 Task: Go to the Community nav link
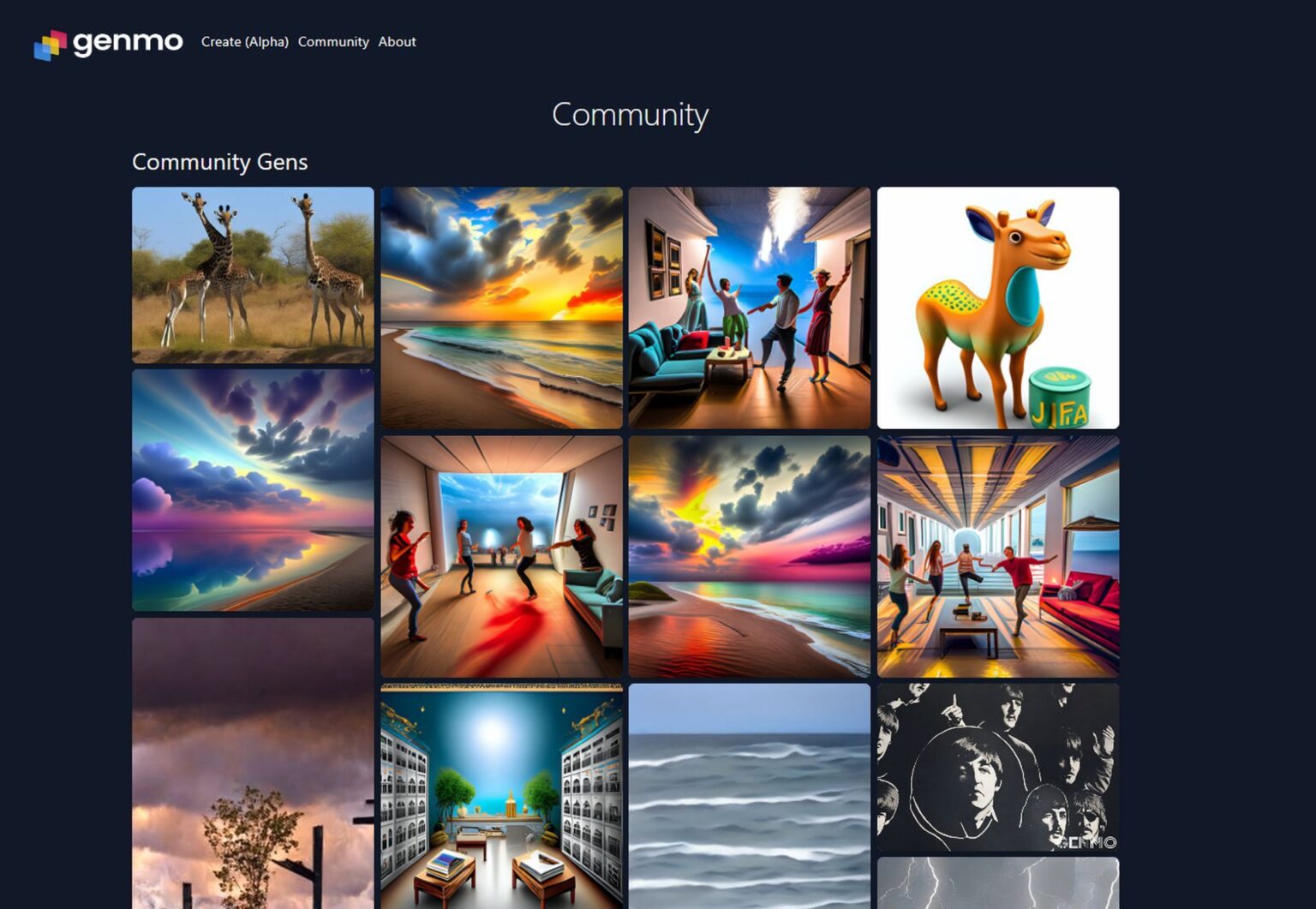pyautogui.click(x=333, y=42)
